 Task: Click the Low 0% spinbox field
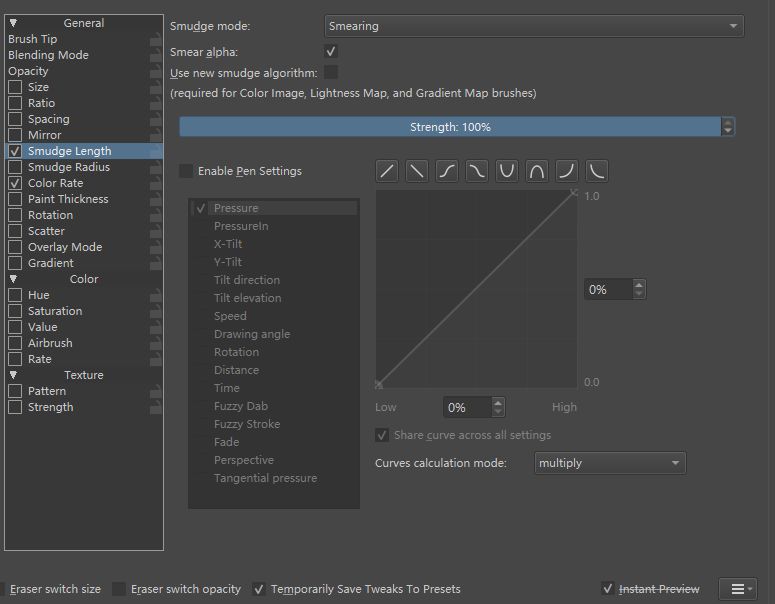click(474, 407)
